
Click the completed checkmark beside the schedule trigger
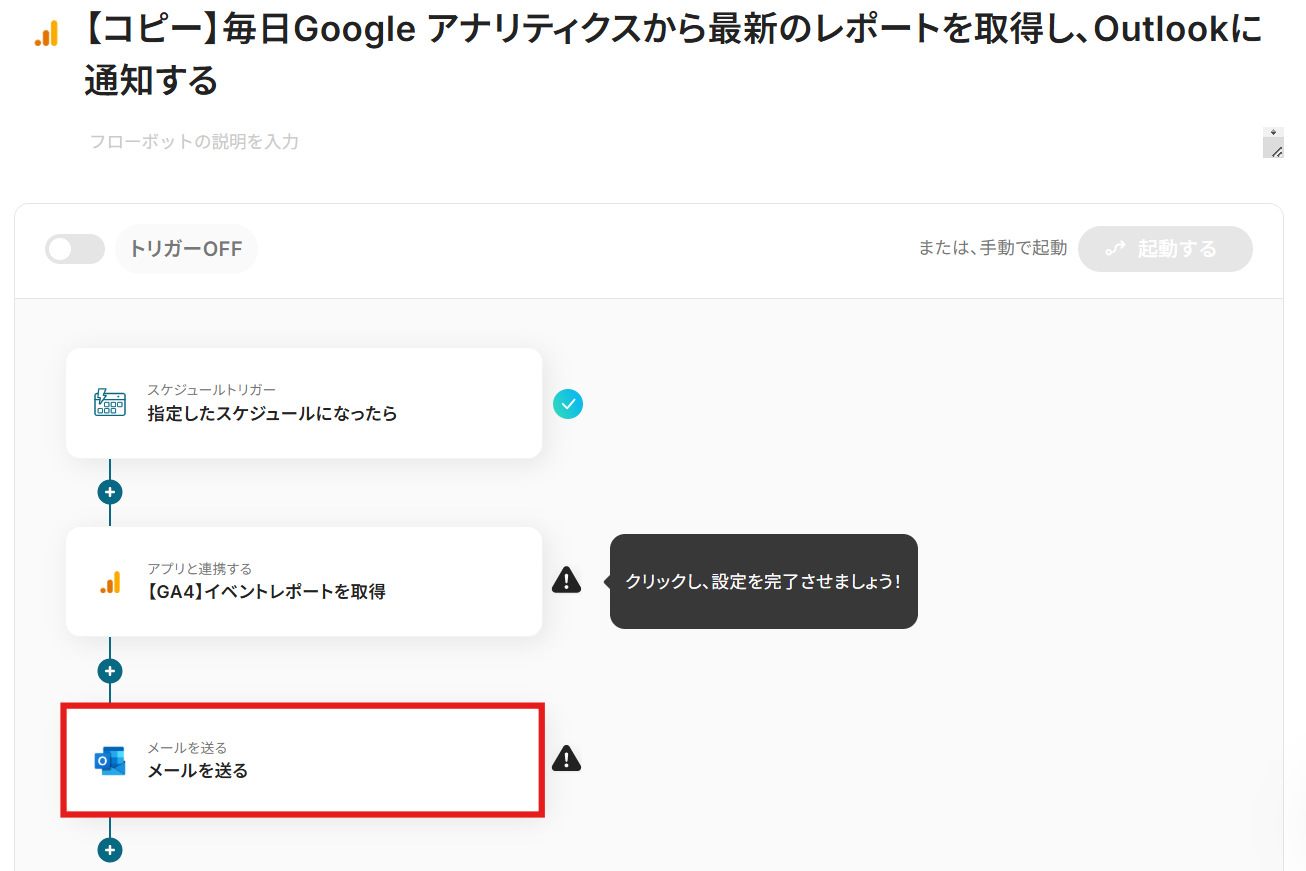568,404
